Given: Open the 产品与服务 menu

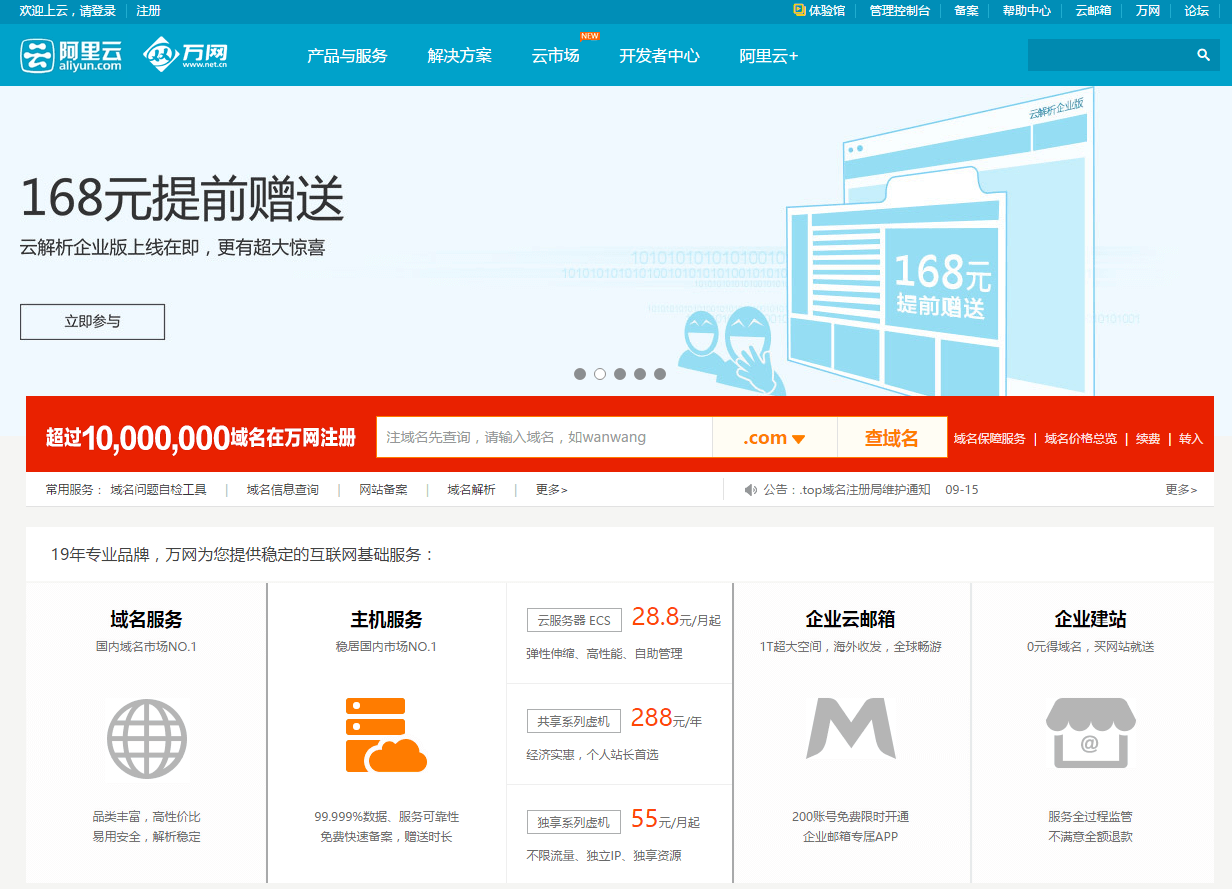Looking at the screenshot, I should (347, 56).
